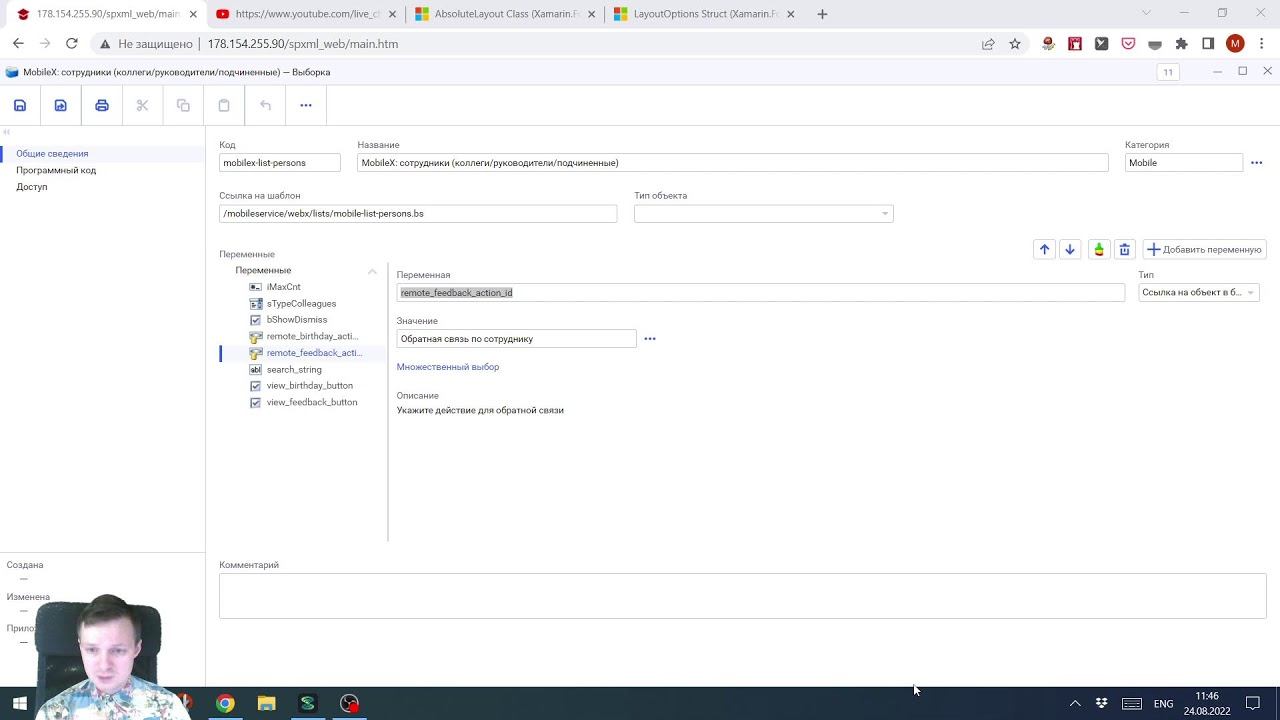
Task: Collapse the left sidebar with double chevron
Action: coord(6,132)
